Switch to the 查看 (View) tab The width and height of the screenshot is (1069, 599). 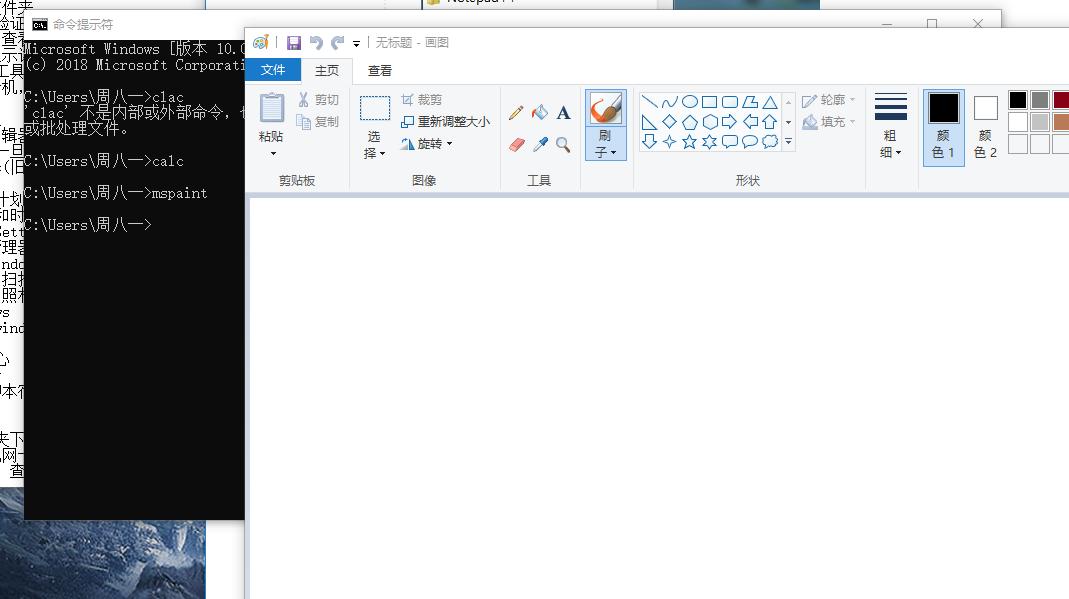380,71
